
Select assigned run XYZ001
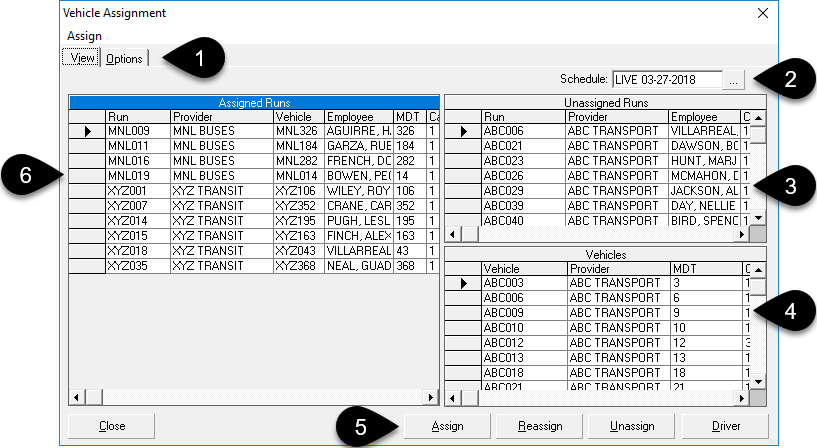pyautogui.click(x=138, y=191)
